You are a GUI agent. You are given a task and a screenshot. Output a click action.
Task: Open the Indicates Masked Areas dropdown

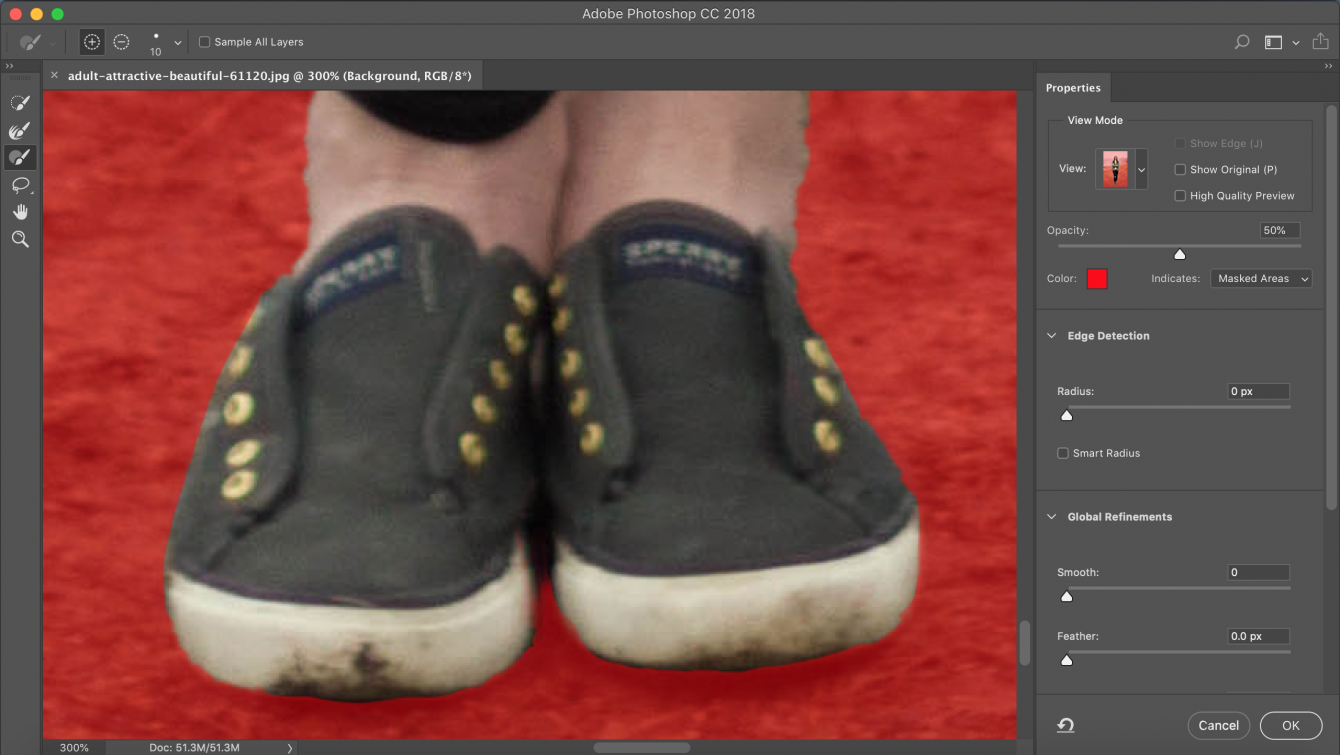tap(1261, 279)
